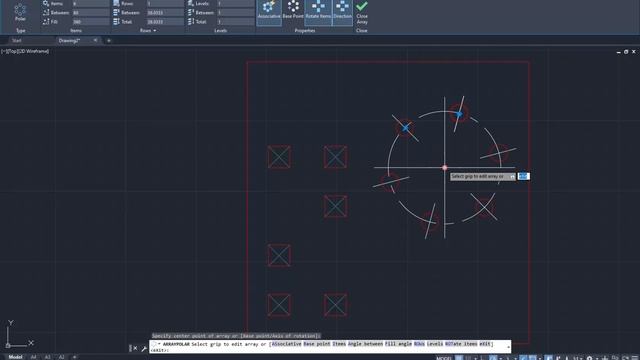
Task: Add a new drawing tab
Action: point(109,40)
